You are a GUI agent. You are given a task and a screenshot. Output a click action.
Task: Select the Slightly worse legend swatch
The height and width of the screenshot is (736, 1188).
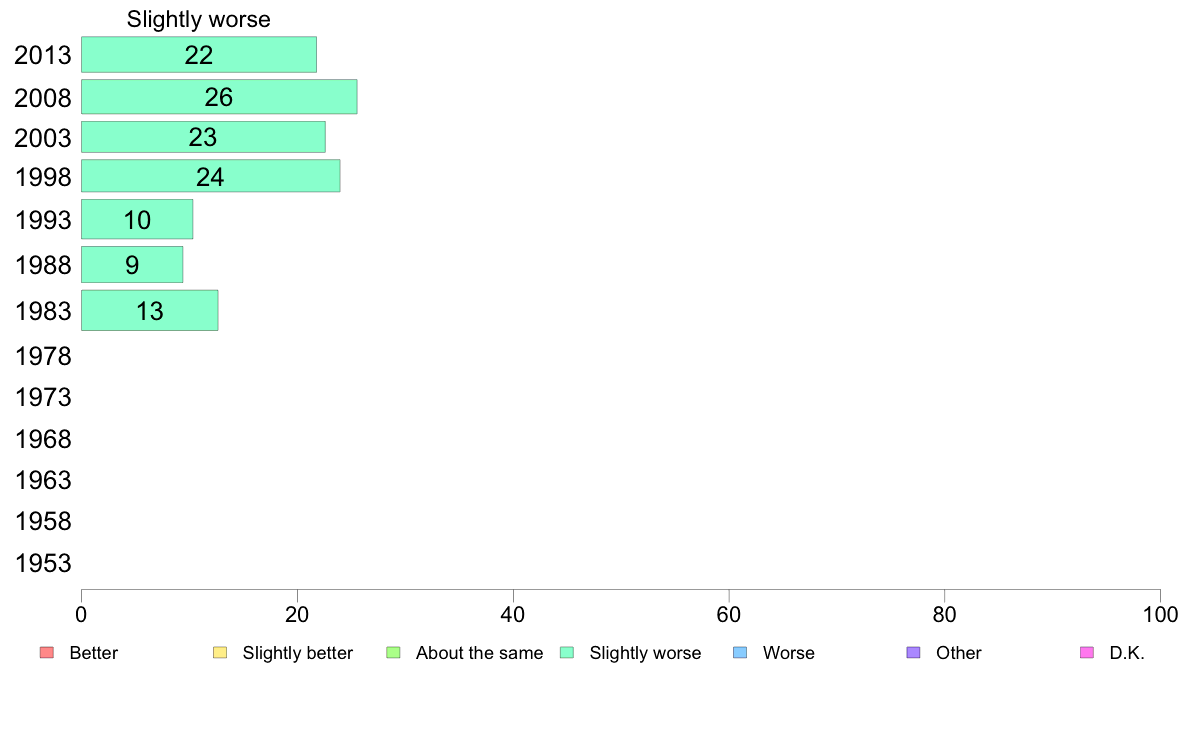click(x=567, y=653)
